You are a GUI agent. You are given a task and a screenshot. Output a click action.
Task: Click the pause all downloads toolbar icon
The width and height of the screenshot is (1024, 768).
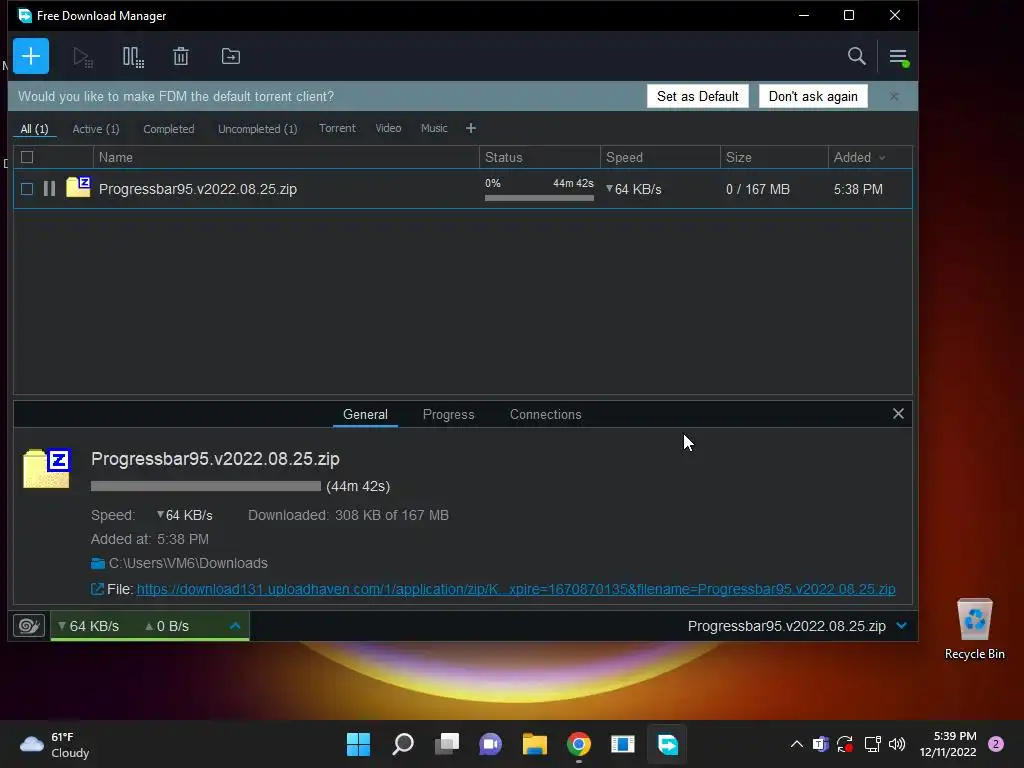[133, 57]
